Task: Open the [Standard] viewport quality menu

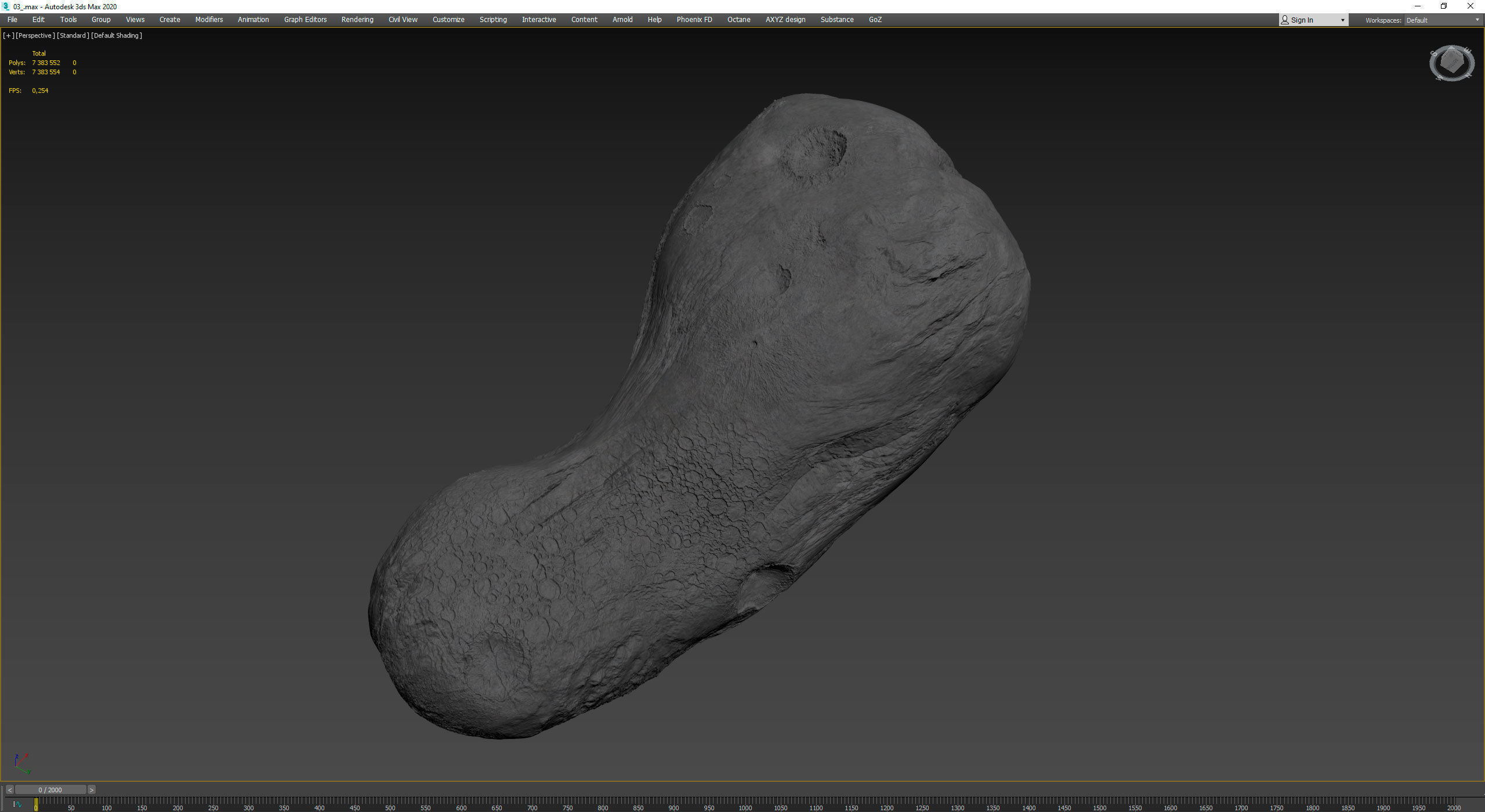Action: 73,35
